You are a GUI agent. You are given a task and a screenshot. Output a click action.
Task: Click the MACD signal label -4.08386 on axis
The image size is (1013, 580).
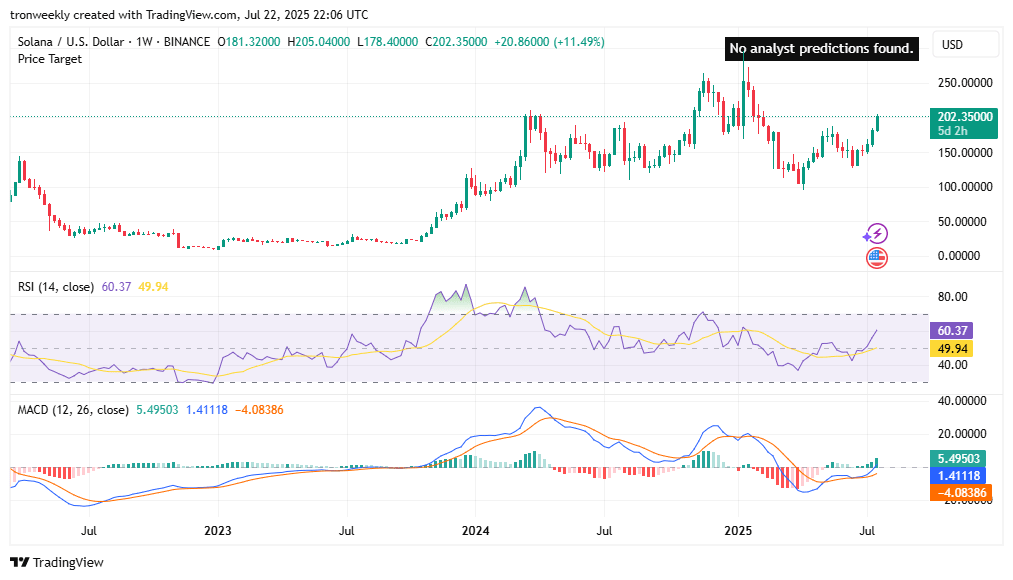click(960, 493)
